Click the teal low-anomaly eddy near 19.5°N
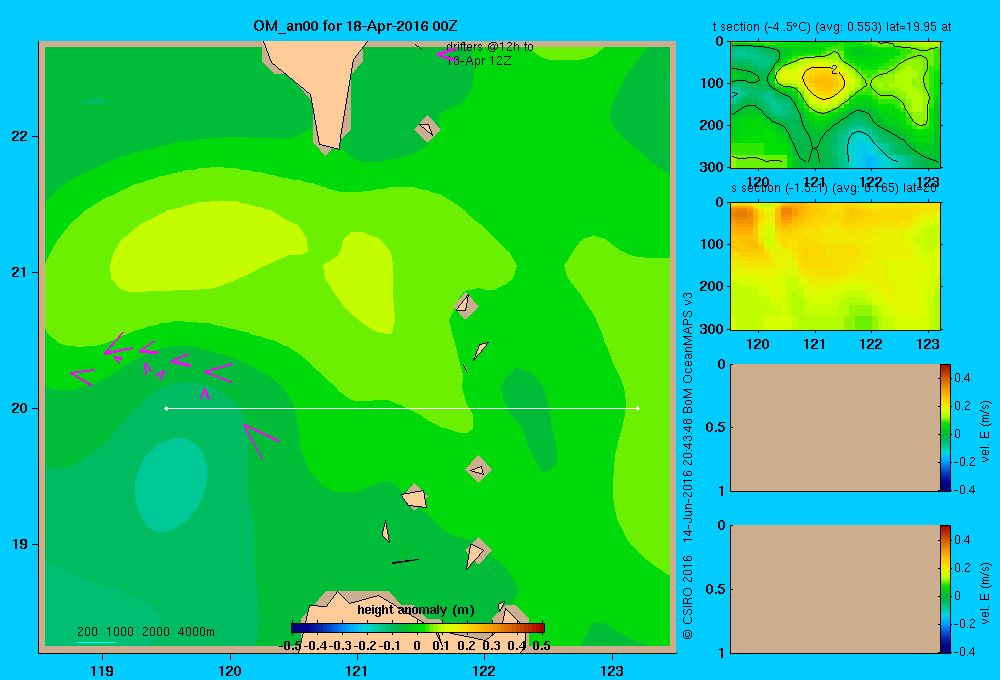Image resolution: width=1000 pixels, height=680 pixels. 171,485
